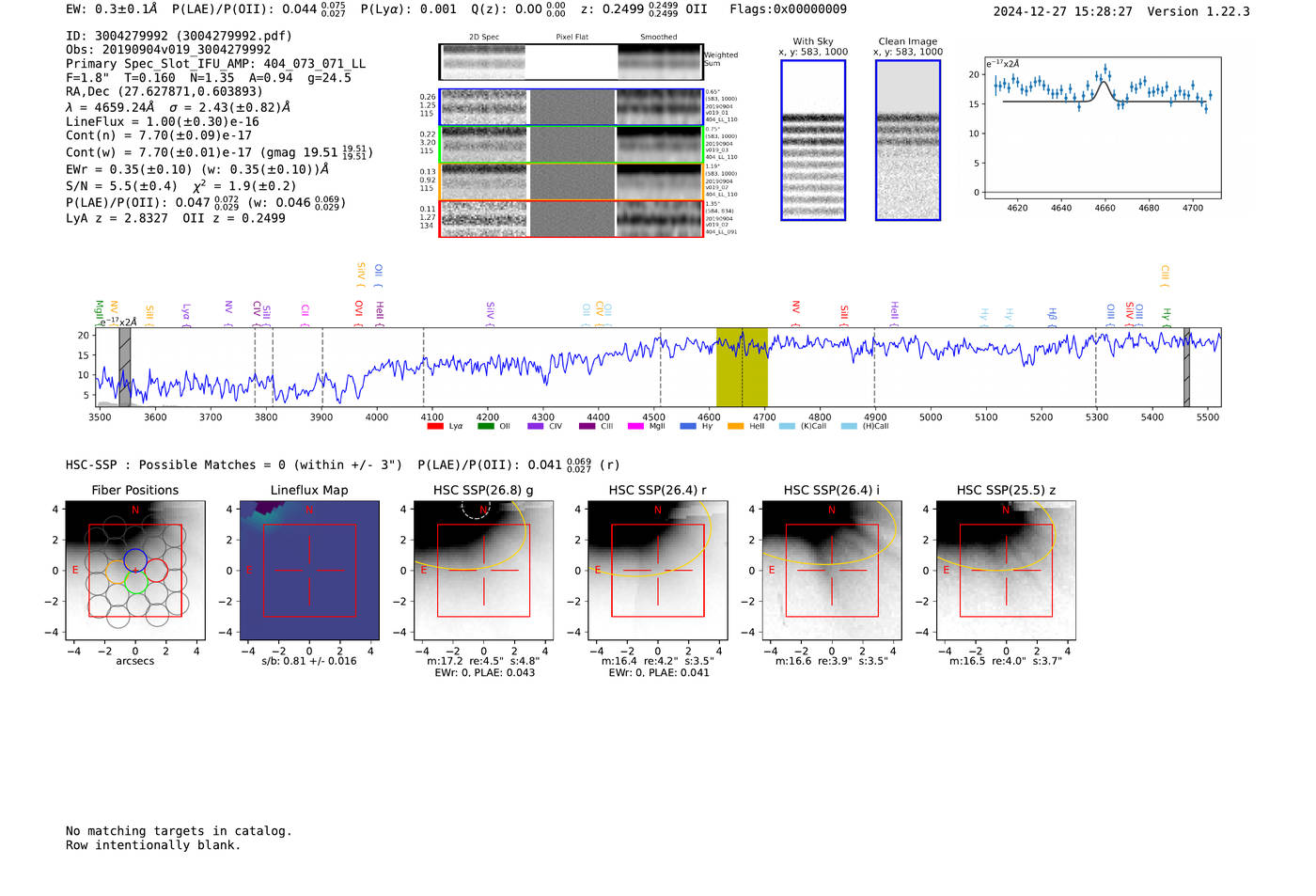This screenshot has width=1316, height=896.
Task: Open the With Sky image thumbnail
Action: [813, 140]
